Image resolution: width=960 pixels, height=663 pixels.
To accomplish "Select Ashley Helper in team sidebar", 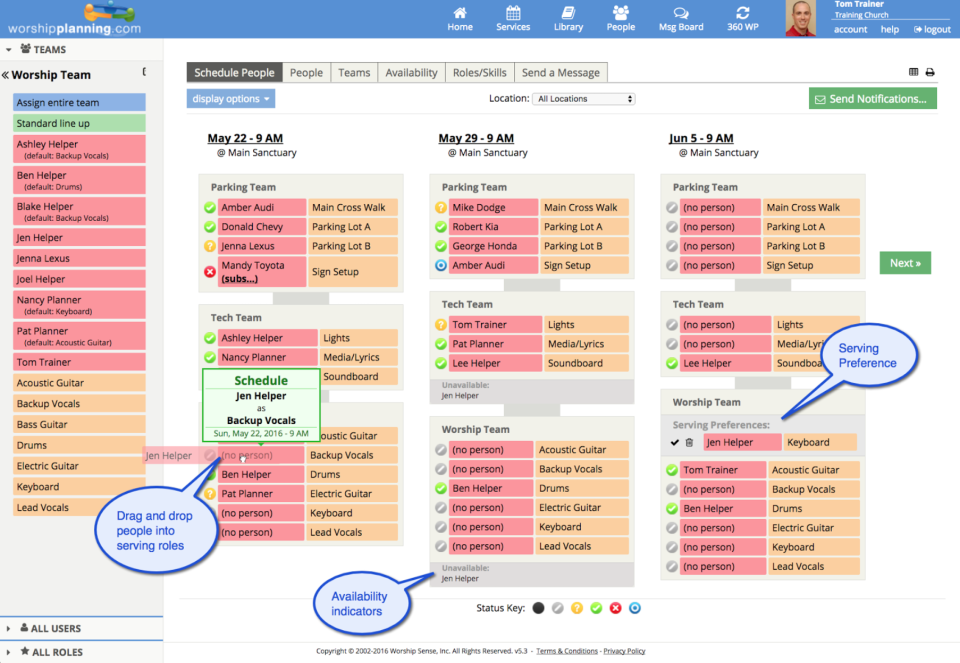I will tap(79, 149).
